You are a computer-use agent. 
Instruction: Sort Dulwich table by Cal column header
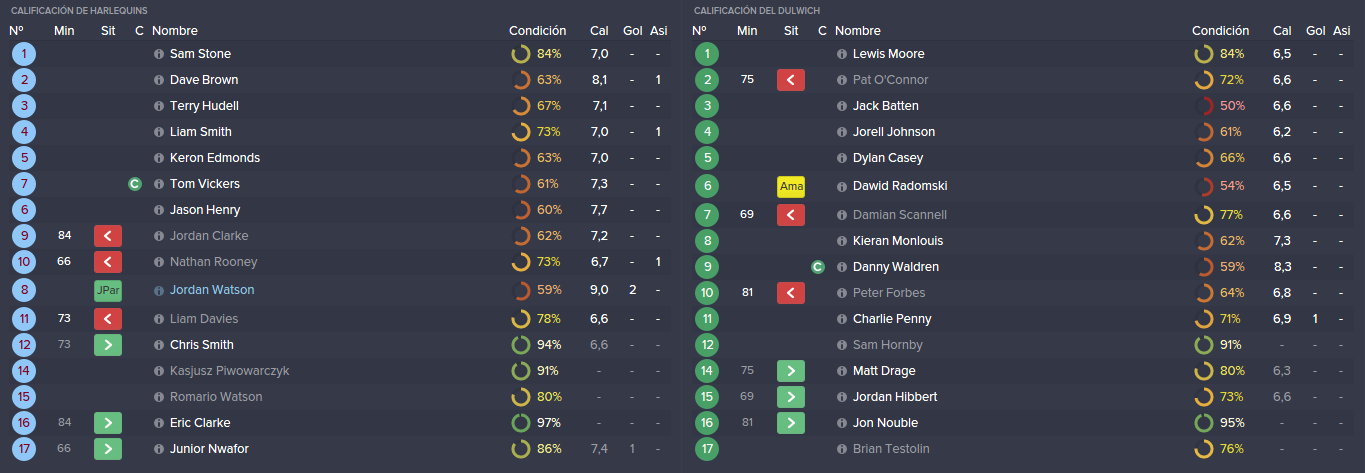point(1282,31)
